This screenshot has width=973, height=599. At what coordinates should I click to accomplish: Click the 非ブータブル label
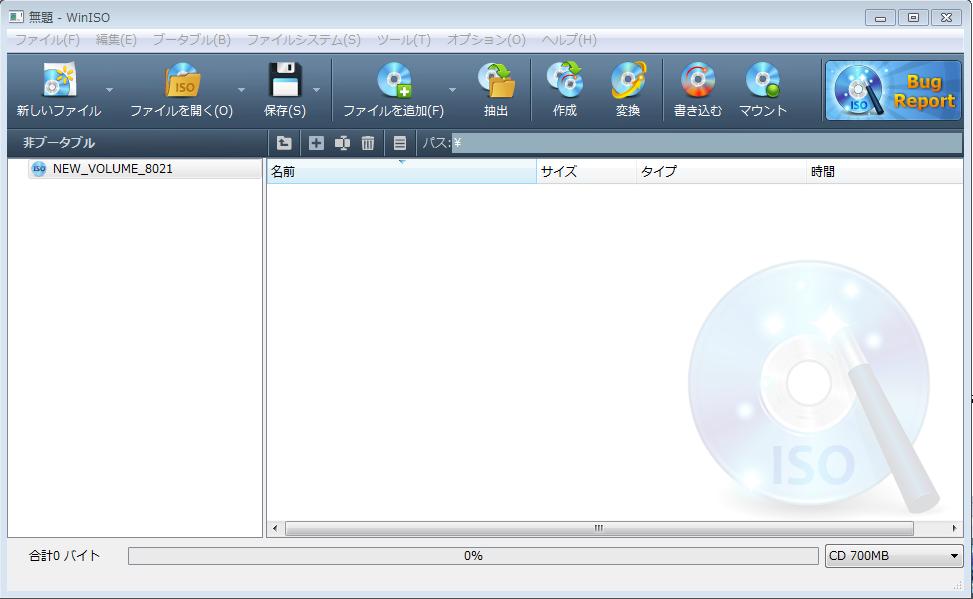click(x=59, y=143)
